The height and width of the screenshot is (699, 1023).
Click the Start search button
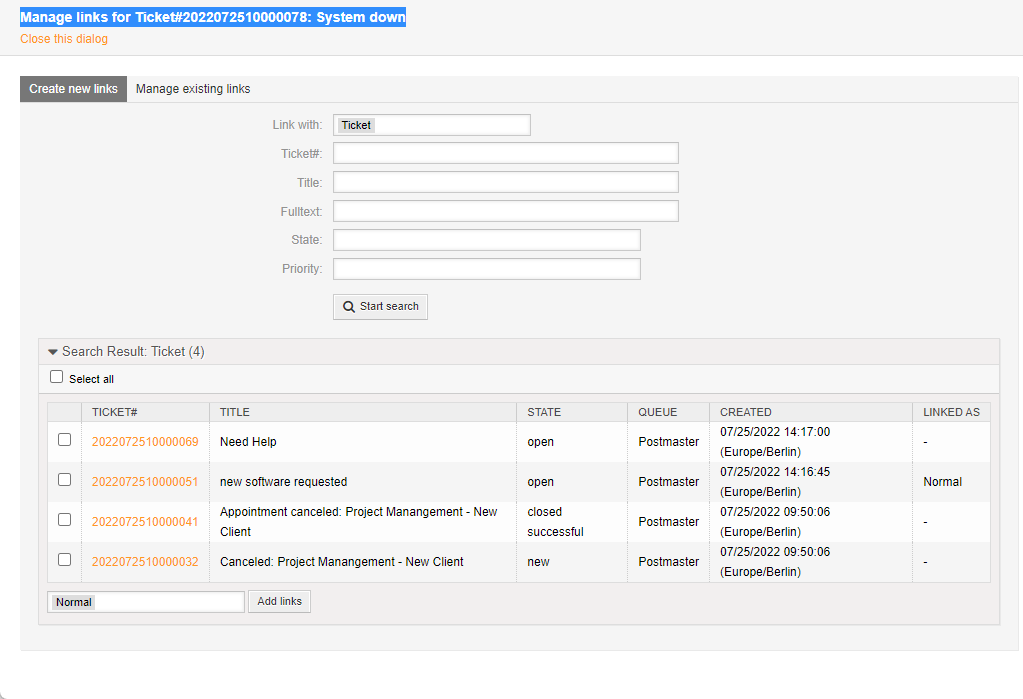(x=380, y=307)
